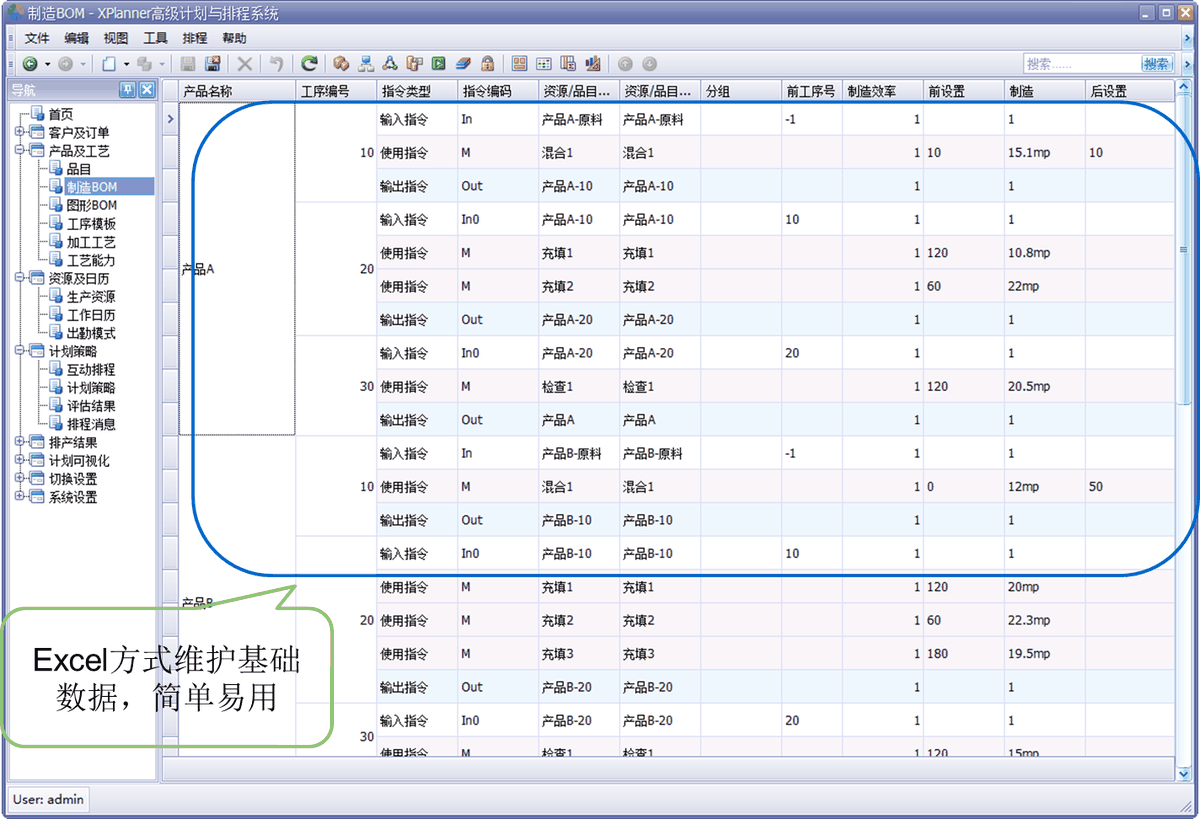
Task: Click the grey down arrow circle icon
Action: [650, 64]
